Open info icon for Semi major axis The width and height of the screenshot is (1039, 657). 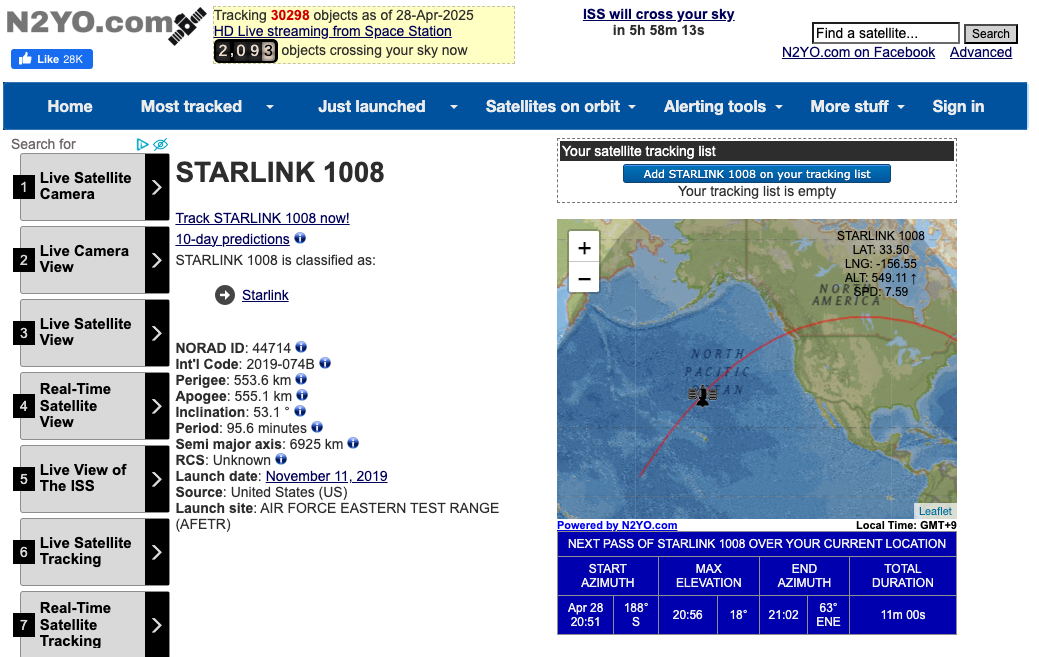click(x=353, y=443)
